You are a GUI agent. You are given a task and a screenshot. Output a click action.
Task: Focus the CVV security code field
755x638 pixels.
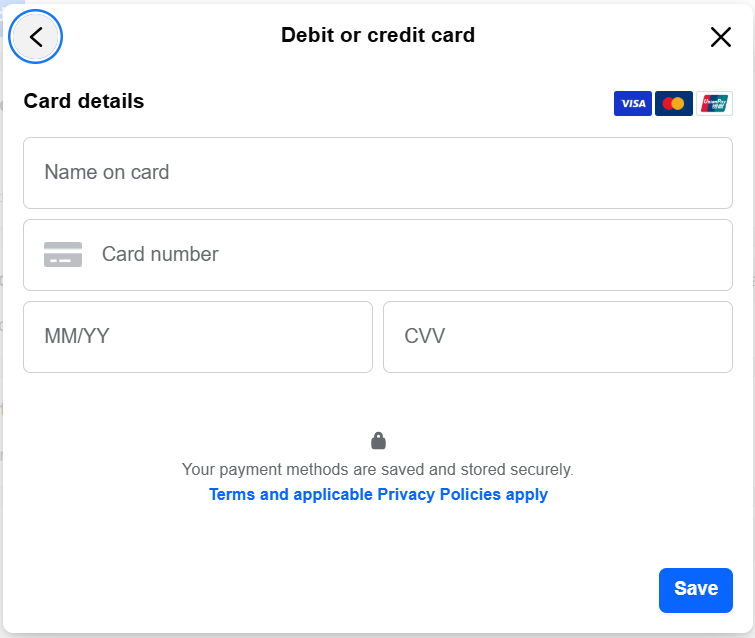point(558,337)
